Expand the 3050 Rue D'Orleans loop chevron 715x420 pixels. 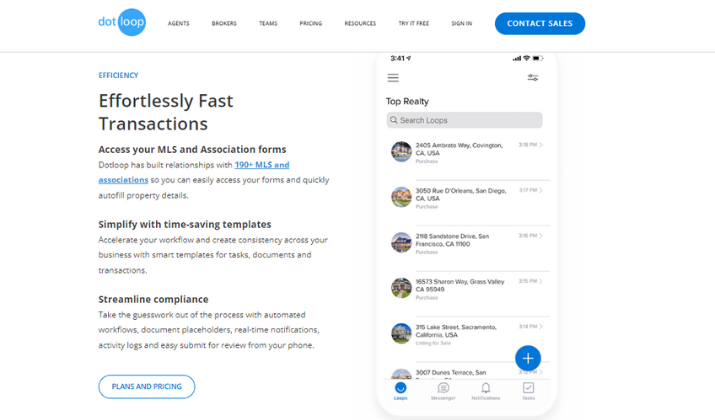click(x=541, y=190)
